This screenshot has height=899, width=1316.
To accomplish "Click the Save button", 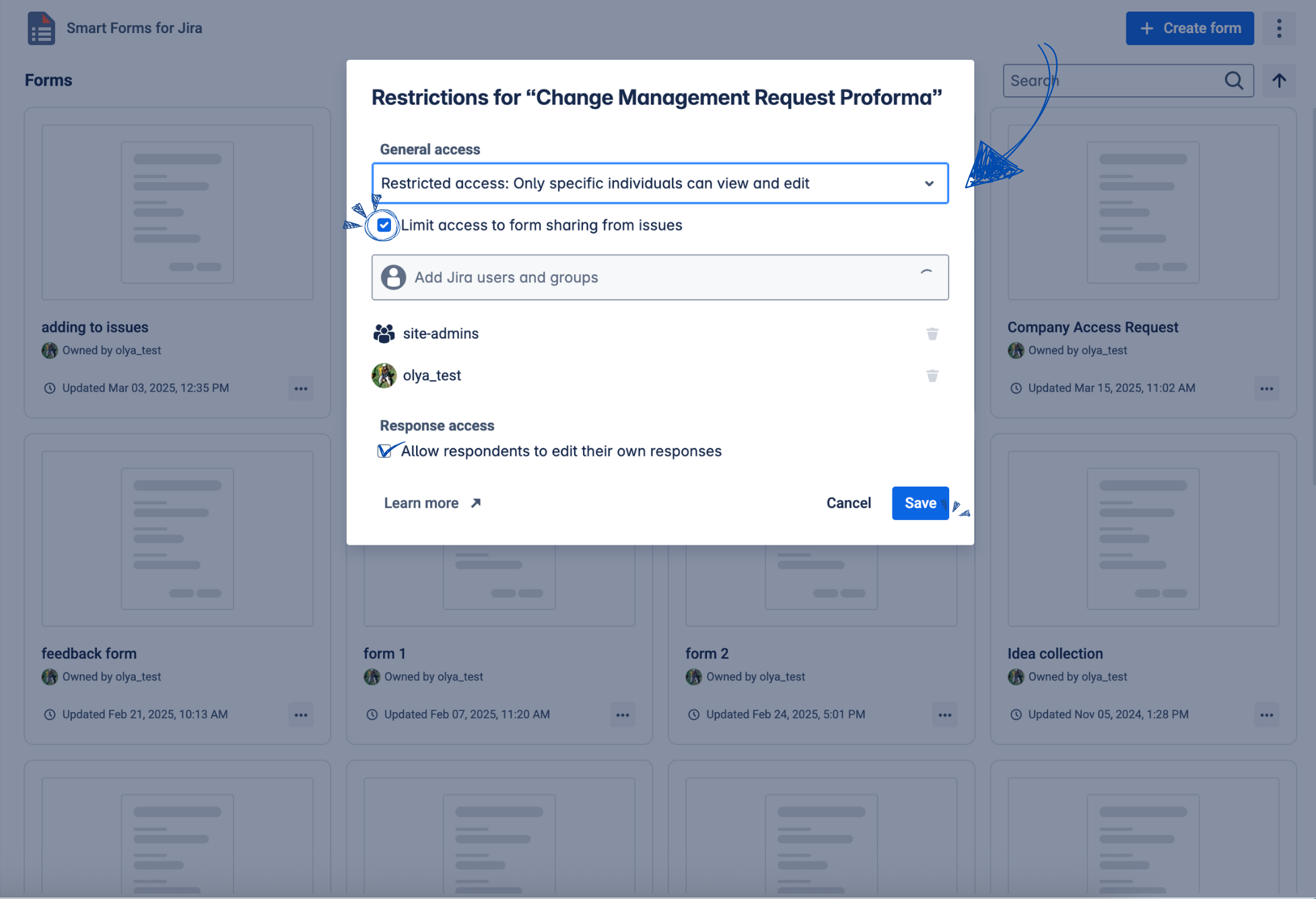I will coord(920,503).
